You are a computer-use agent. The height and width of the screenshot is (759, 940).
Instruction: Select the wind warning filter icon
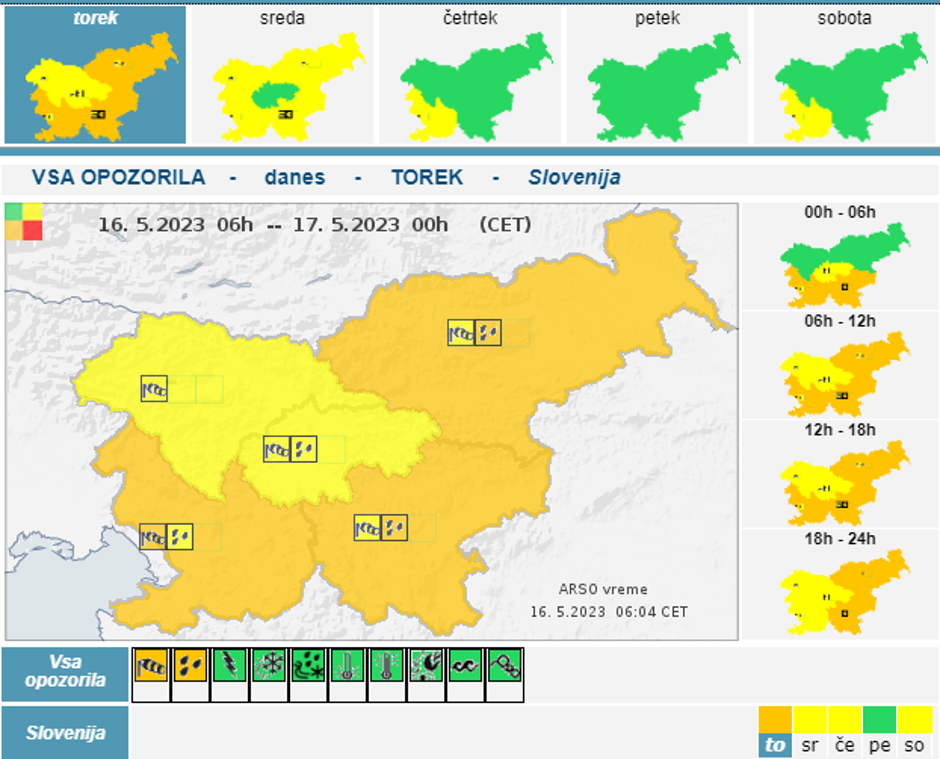coord(151,666)
